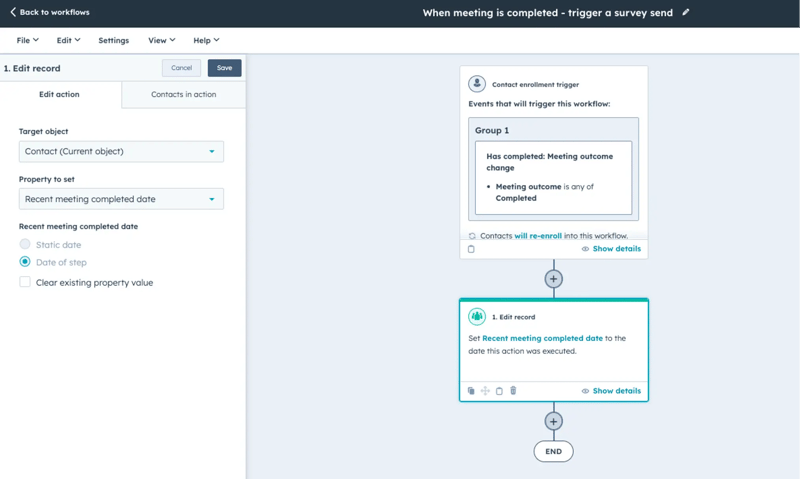Screen dimensions: 800x479
Task: Show details on enrollment trigger card
Action: coord(611,249)
